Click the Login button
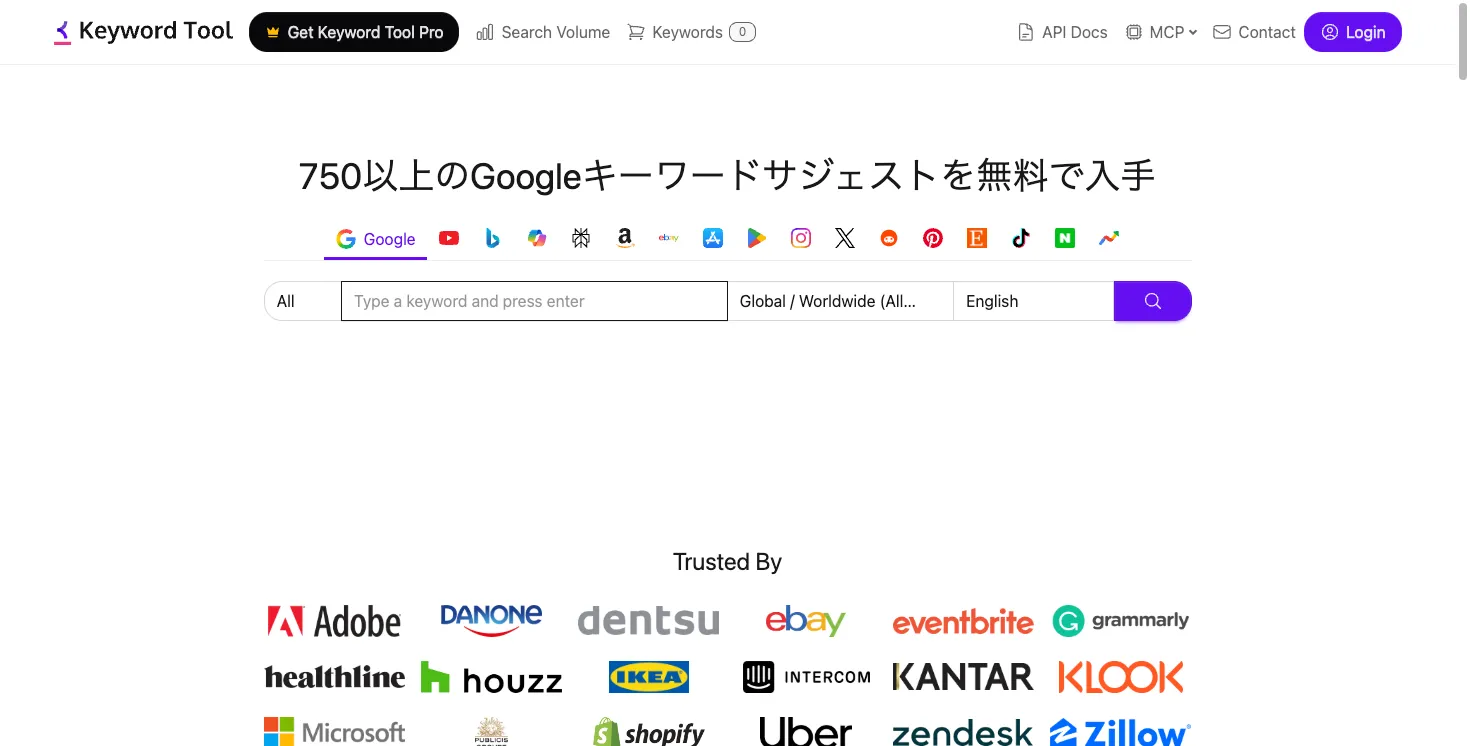Viewport: 1470px width, 746px height. (x=1353, y=32)
